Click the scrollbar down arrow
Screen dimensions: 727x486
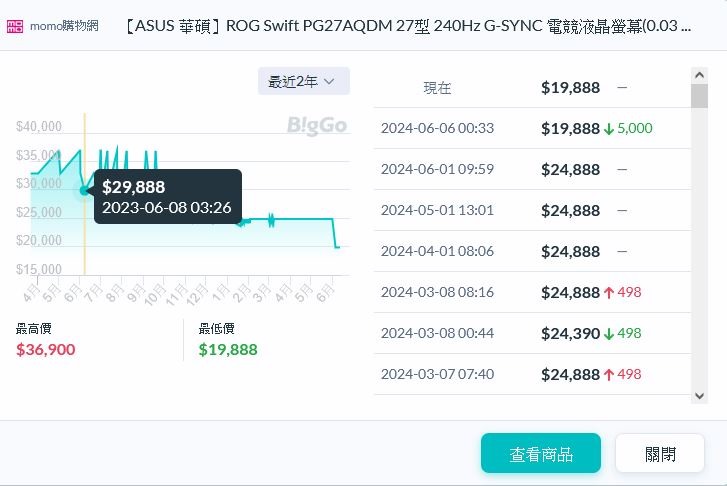click(699, 396)
